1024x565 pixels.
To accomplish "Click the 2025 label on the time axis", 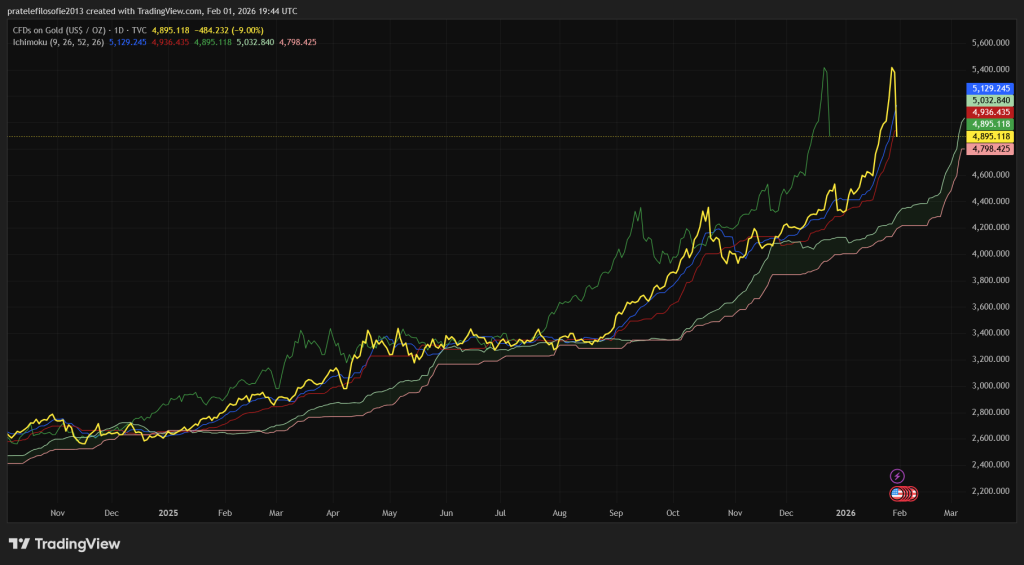I will tap(168, 512).
